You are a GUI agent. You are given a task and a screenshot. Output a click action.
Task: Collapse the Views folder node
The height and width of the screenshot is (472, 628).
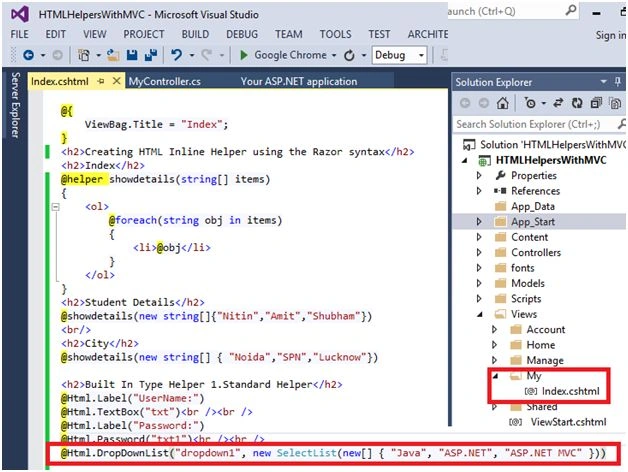click(480, 315)
